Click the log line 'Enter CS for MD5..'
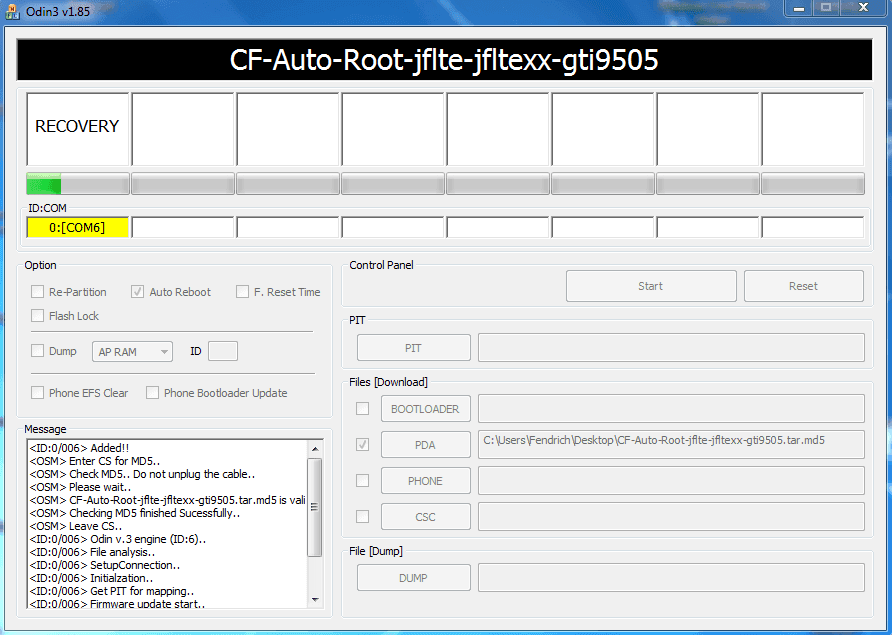The height and width of the screenshot is (635, 892). (x=95, y=461)
